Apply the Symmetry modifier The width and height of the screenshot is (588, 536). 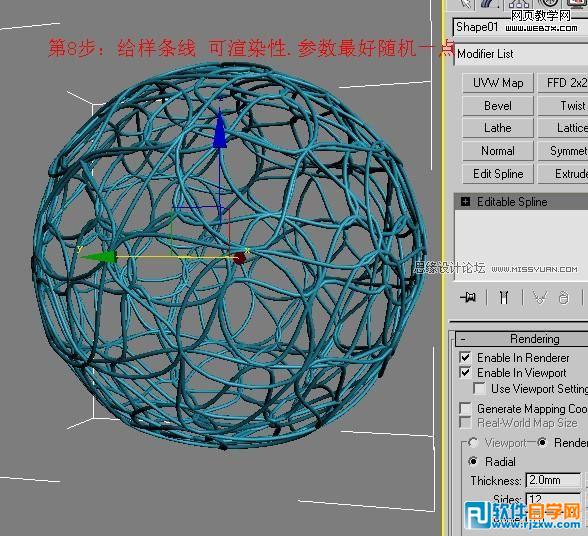tap(563, 151)
